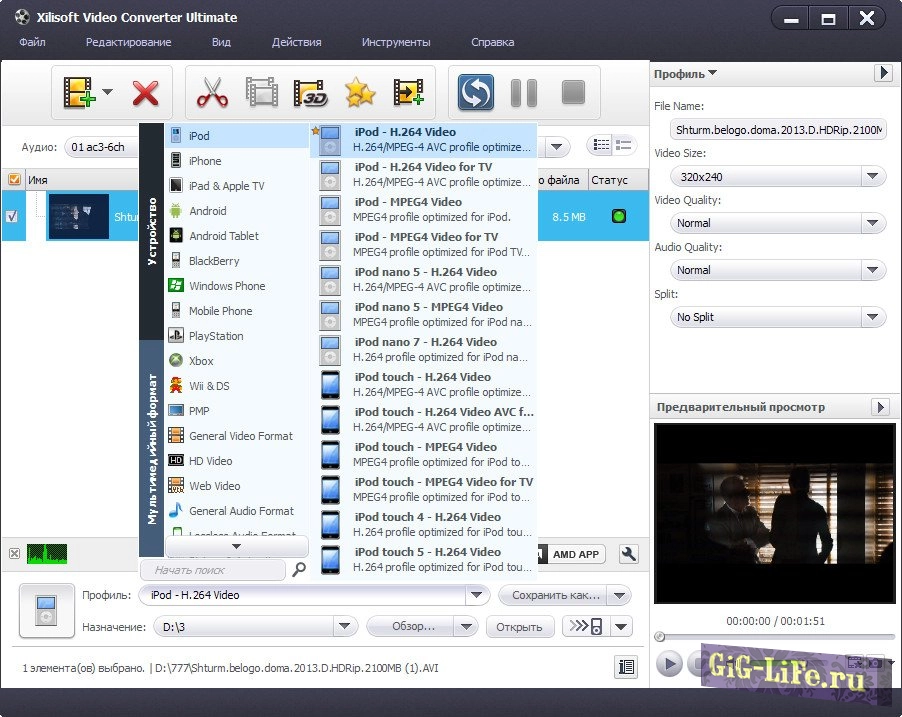Select the scissors clip tool

[x=212, y=94]
